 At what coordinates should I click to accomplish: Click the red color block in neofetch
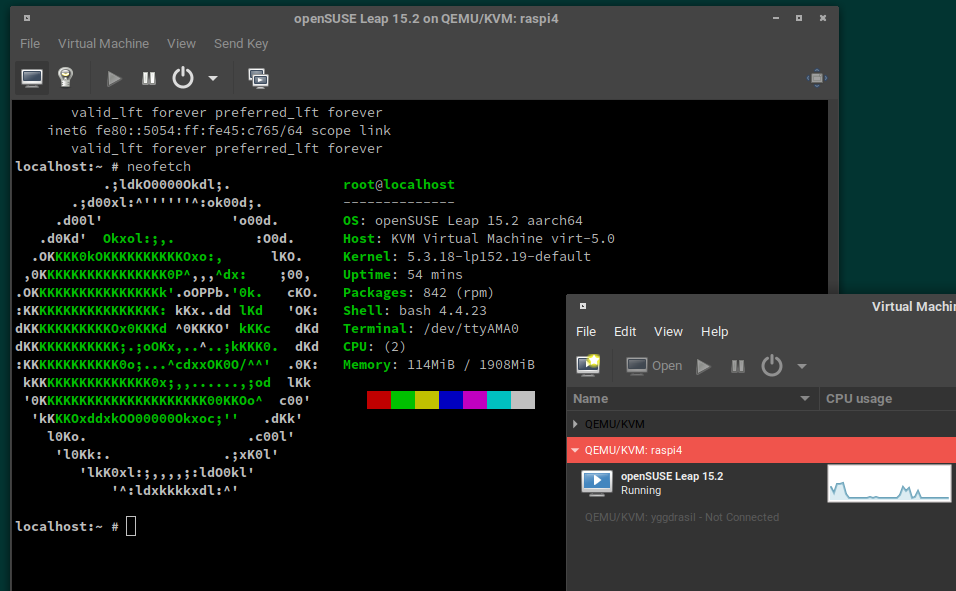(379, 400)
